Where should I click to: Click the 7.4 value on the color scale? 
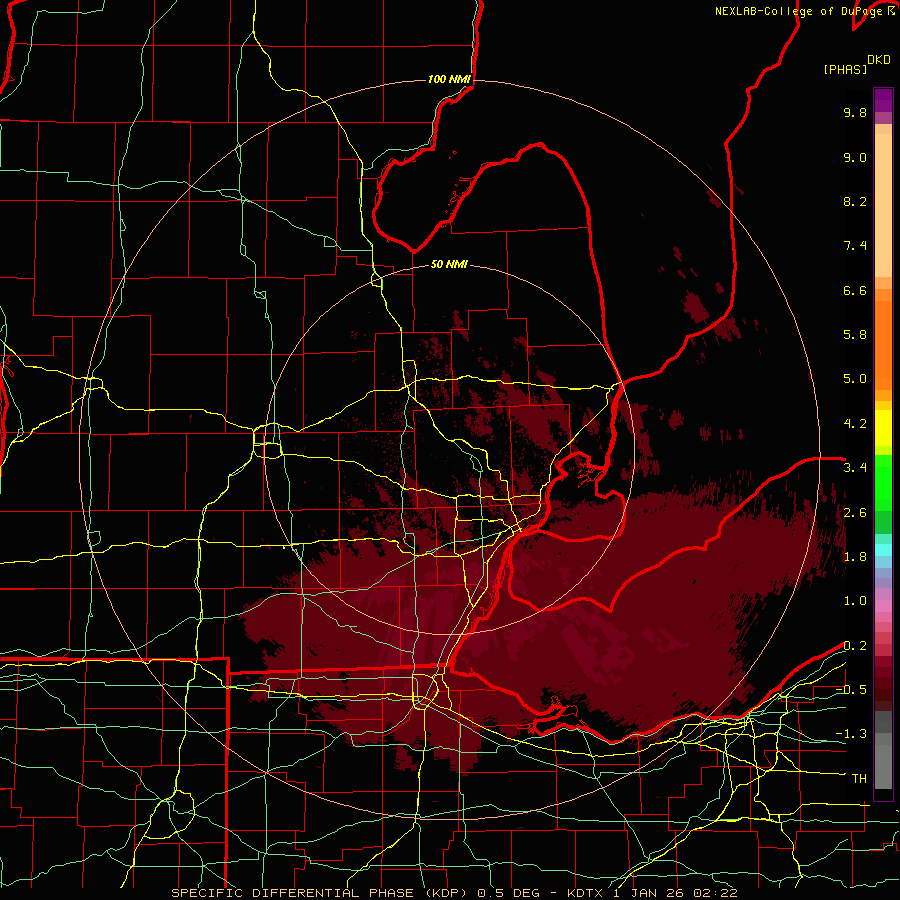click(x=855, y=246)
